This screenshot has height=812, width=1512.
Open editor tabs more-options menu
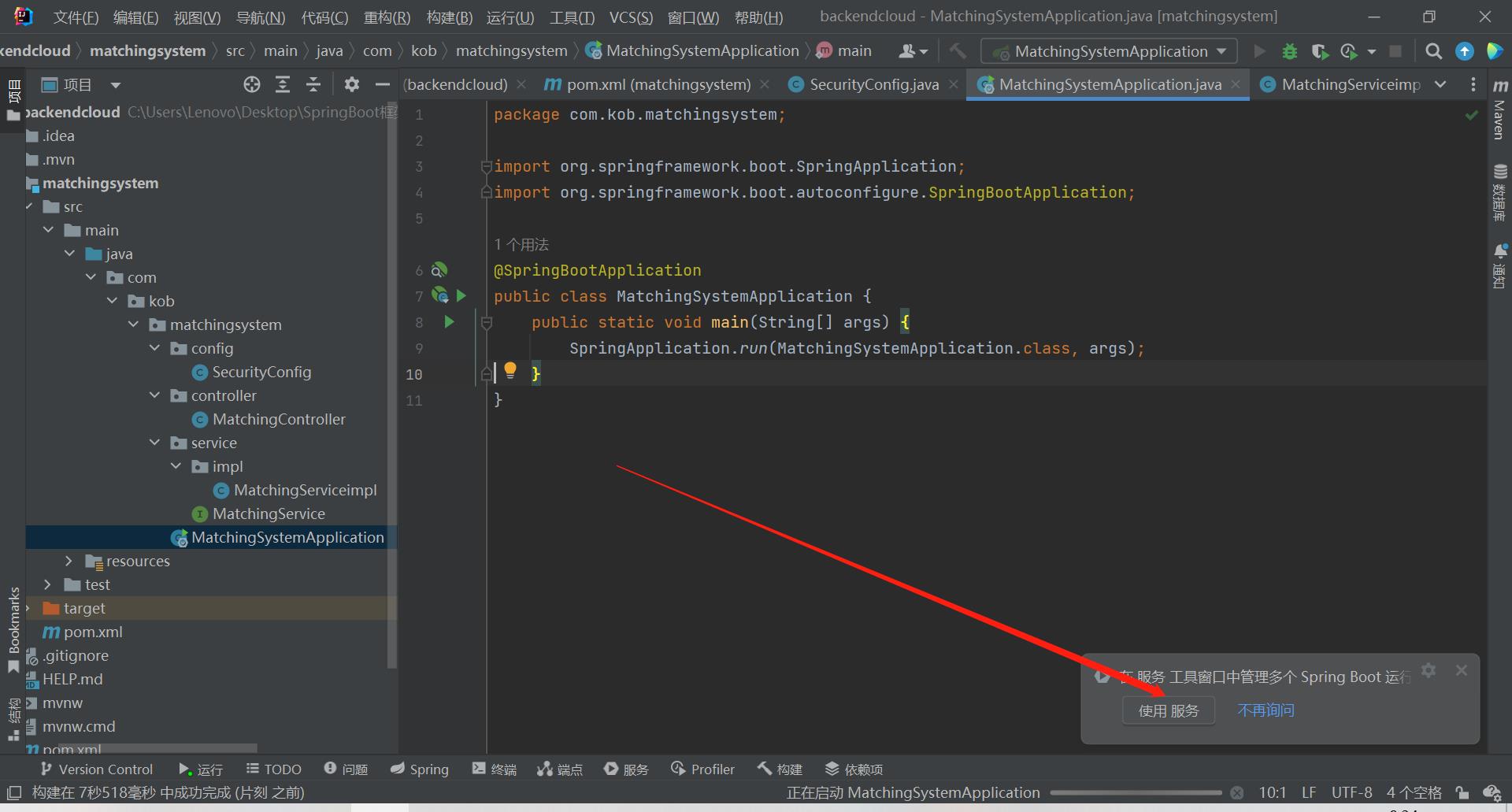pyautogui.click(x=1473, y=84)
